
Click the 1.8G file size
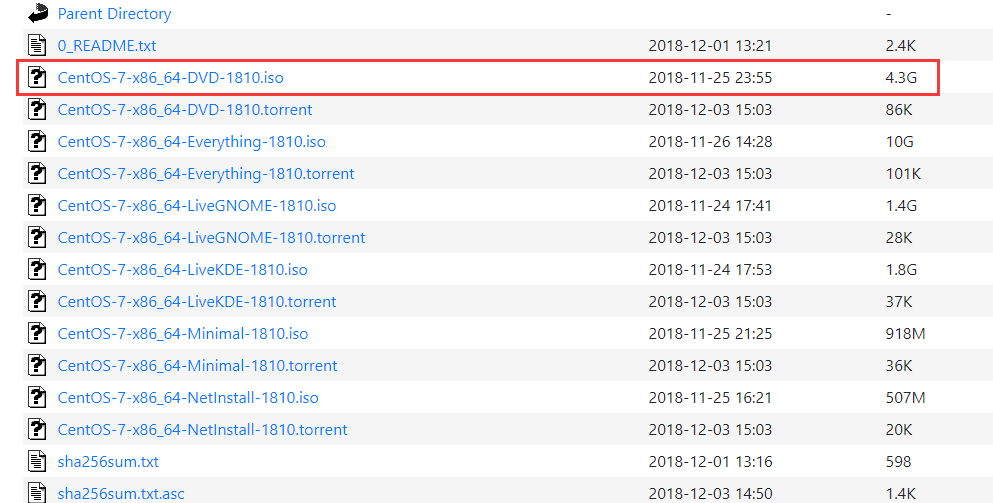[x=901, y=270]
